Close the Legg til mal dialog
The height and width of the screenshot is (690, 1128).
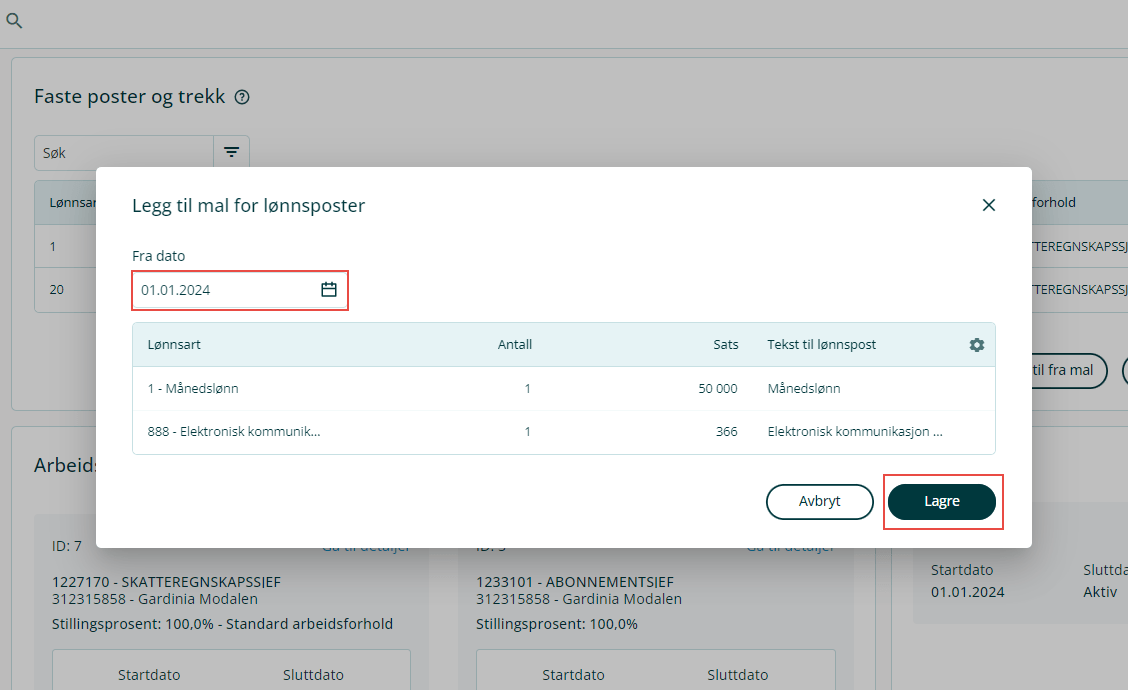(x=988, y=205)
